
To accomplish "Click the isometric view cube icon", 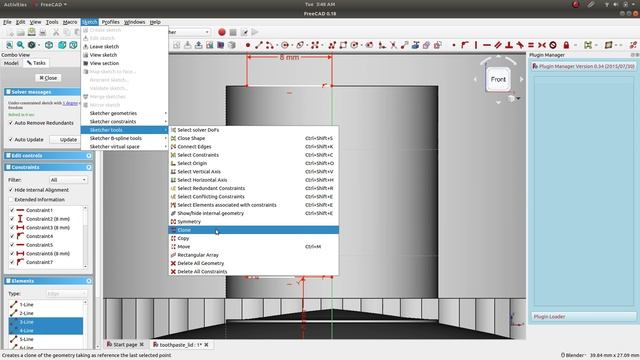I will coord(49,45).
